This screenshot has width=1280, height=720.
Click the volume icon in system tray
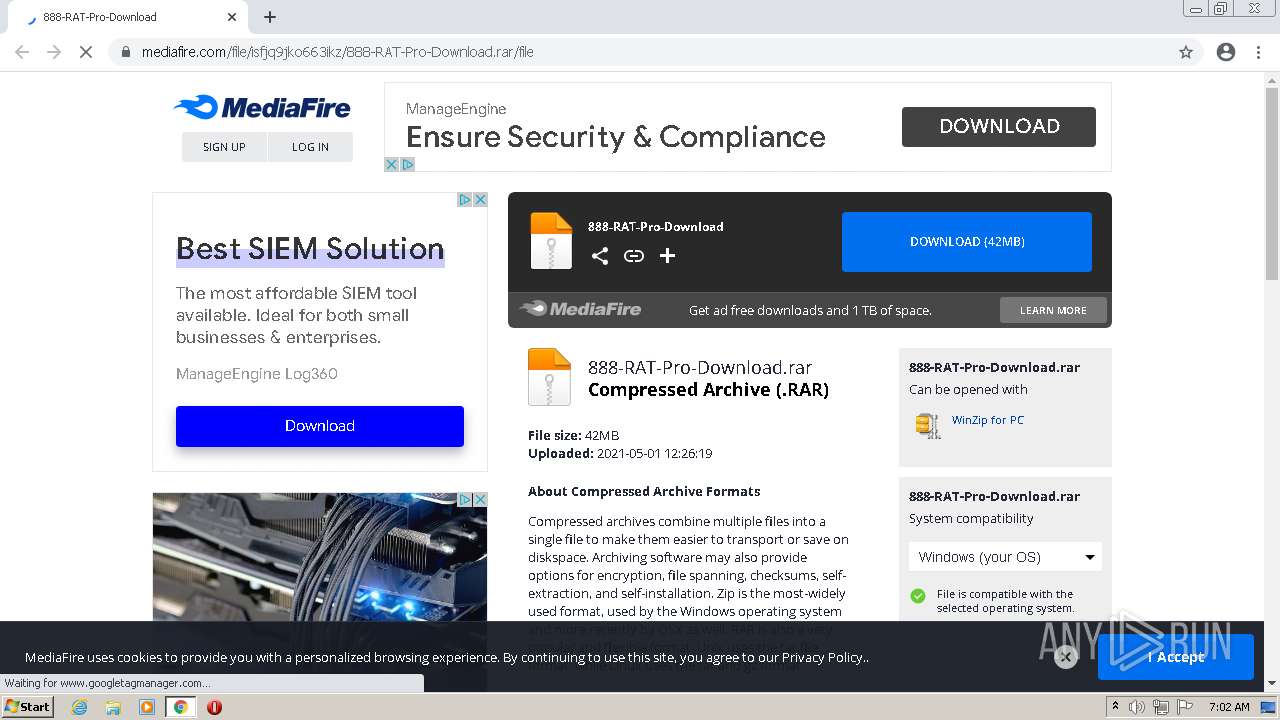pos(1136,707)
